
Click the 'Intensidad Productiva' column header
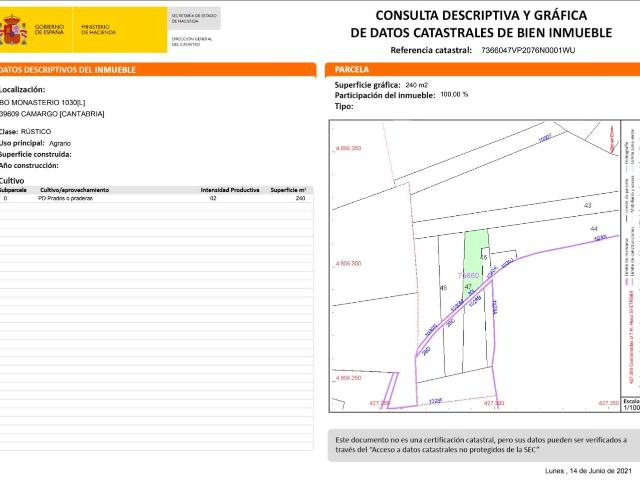click(230, 190)
